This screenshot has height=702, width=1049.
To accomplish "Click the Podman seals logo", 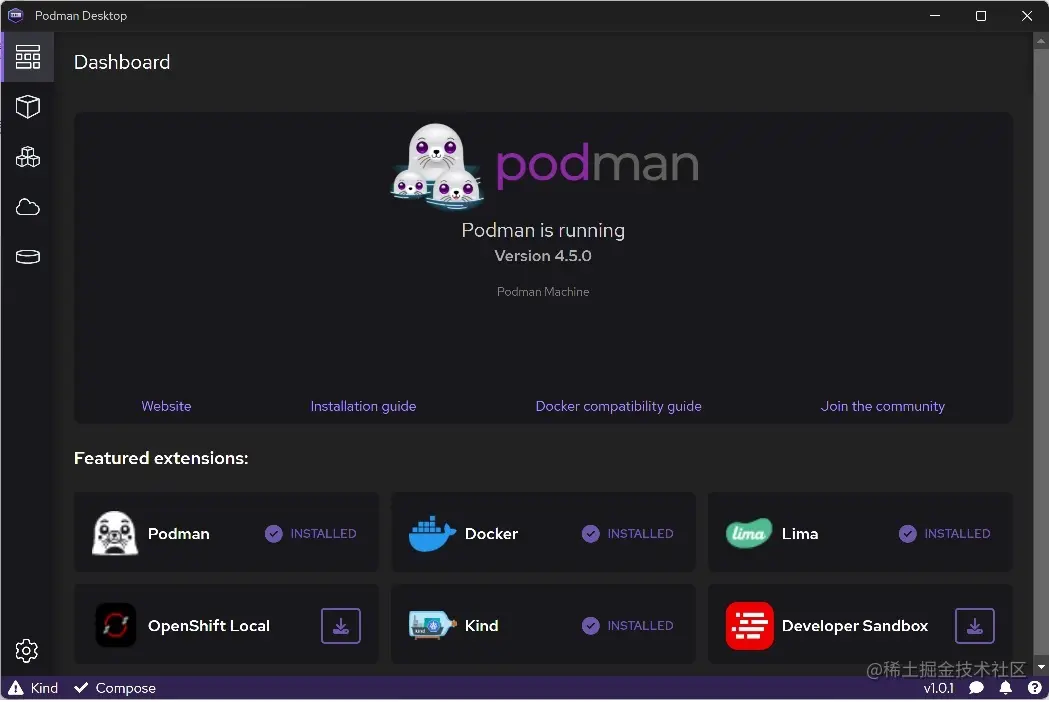I will (x=437, y=165).
